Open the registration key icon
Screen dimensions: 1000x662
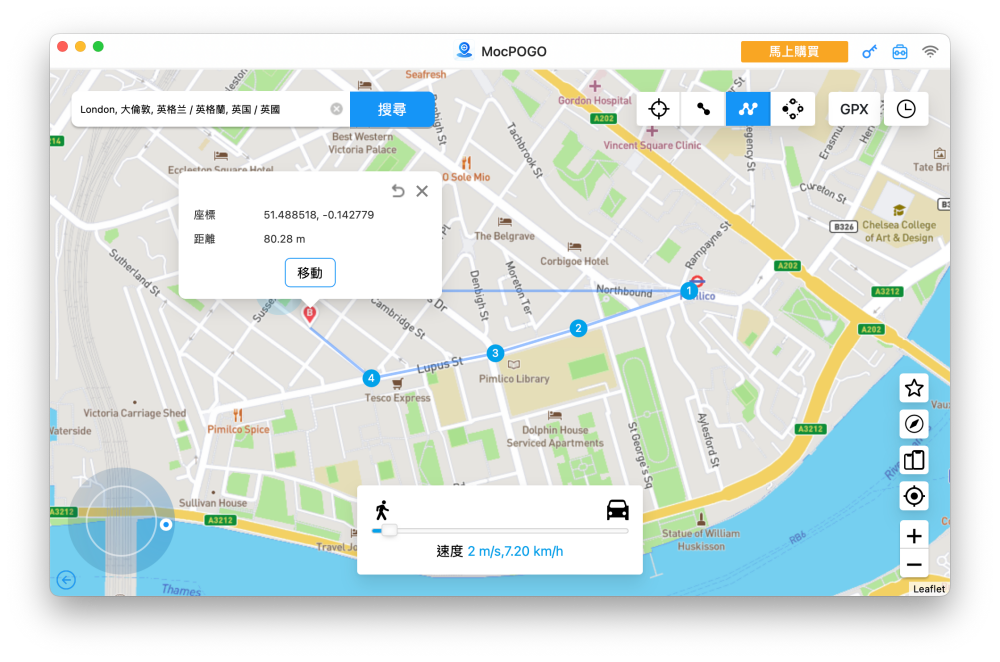[869, 52]
